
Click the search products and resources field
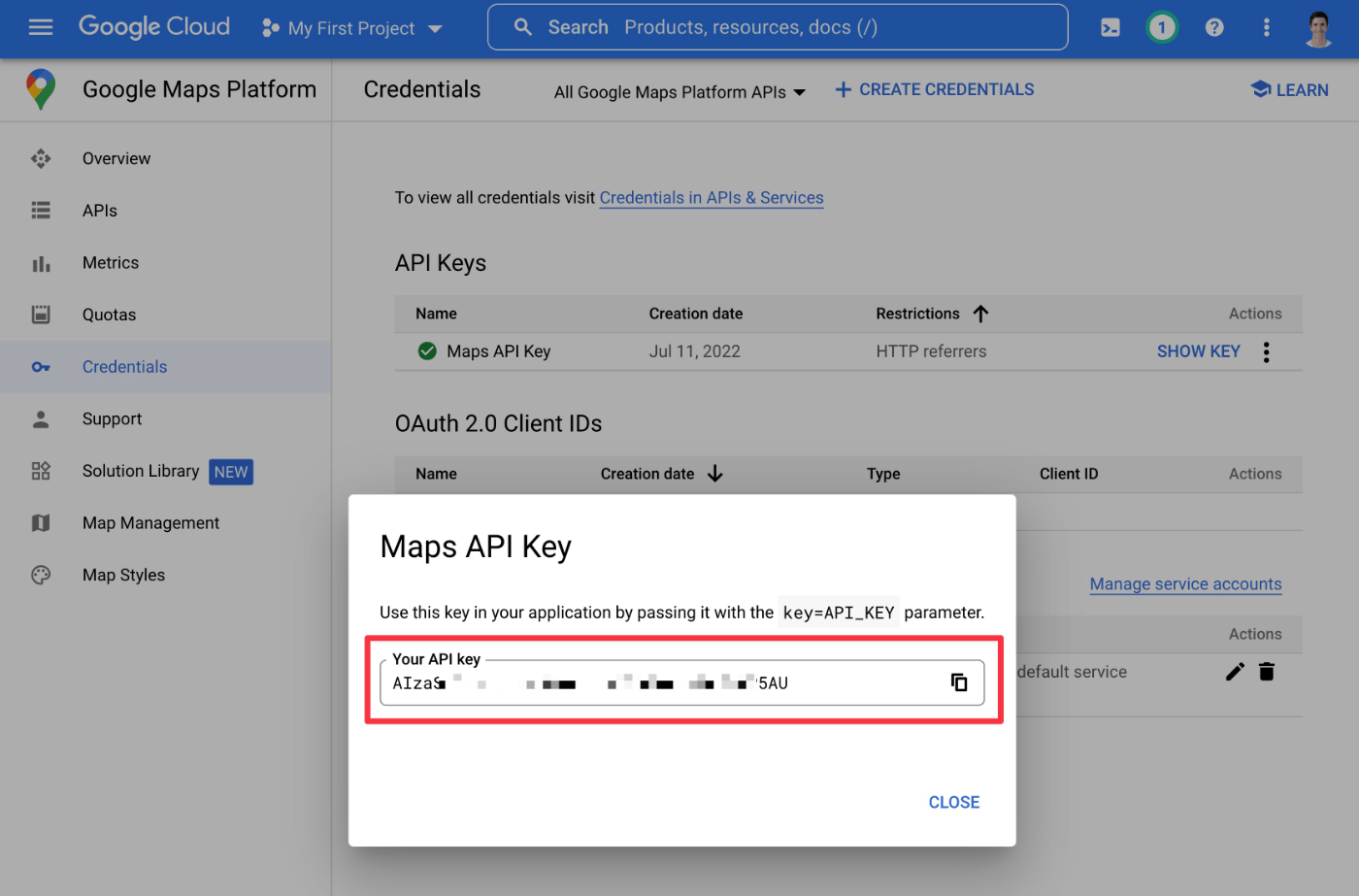pyautogui.click(x=778, y=27)
